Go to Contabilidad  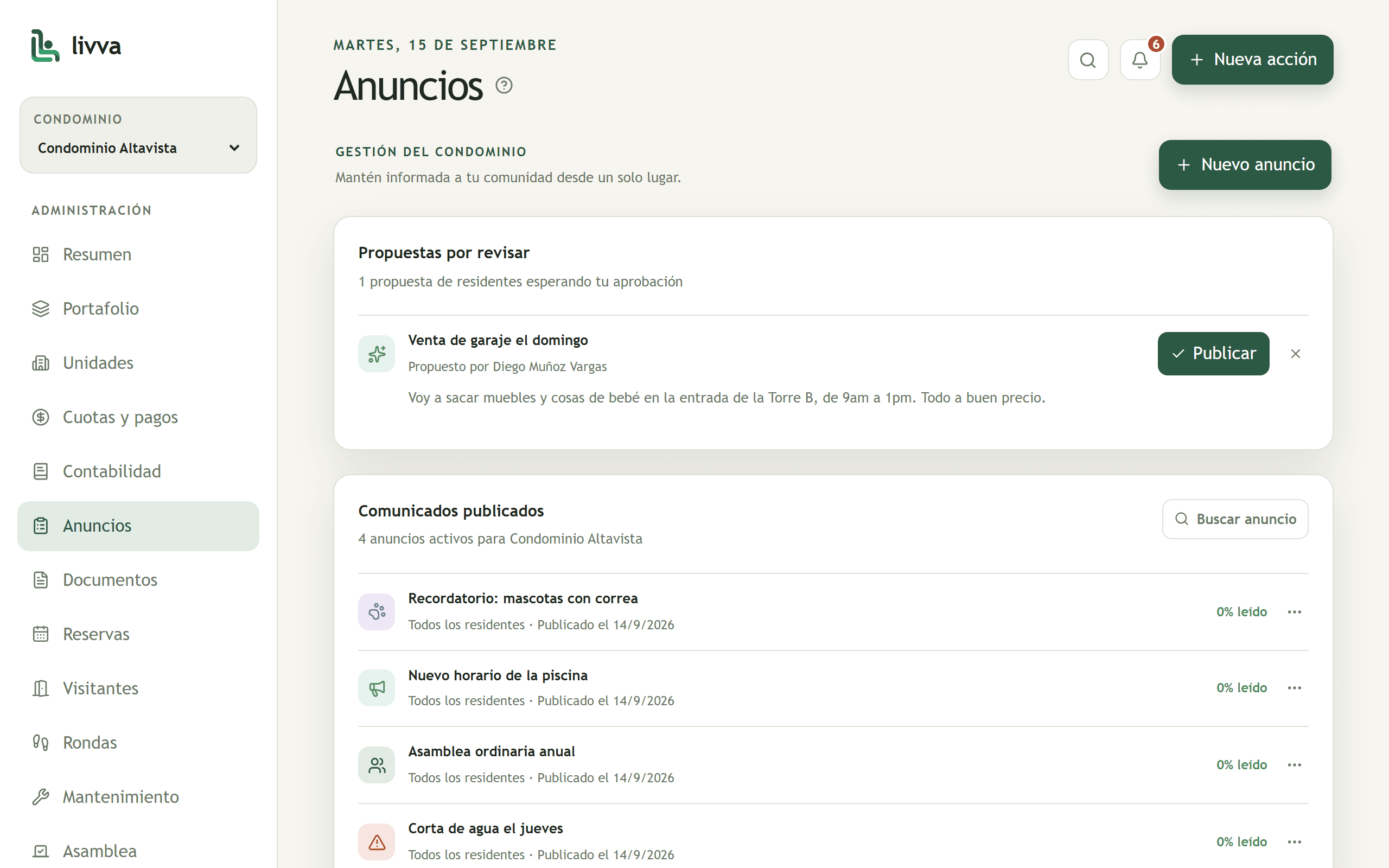138,471
